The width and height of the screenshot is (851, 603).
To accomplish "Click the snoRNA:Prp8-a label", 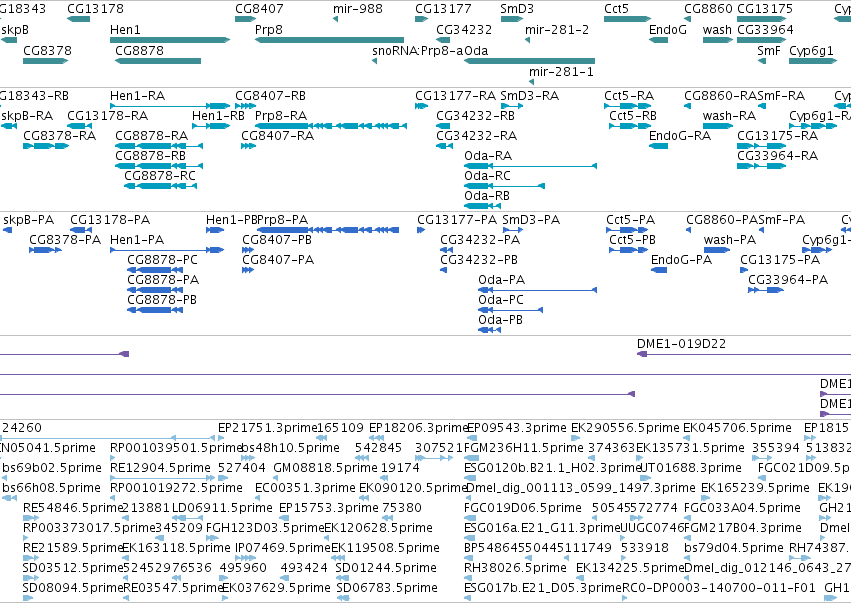I will (x=418, y=50).
